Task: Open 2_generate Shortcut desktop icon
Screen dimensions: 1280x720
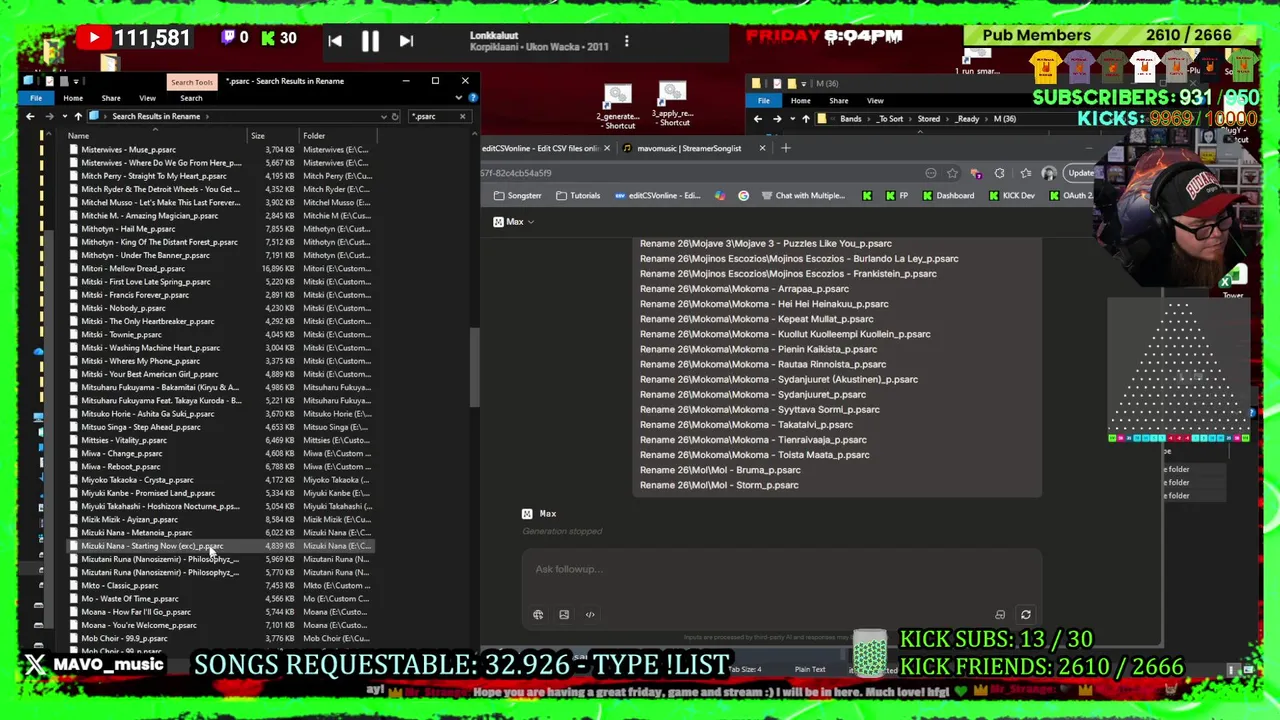Action: (x=618, y=107)
